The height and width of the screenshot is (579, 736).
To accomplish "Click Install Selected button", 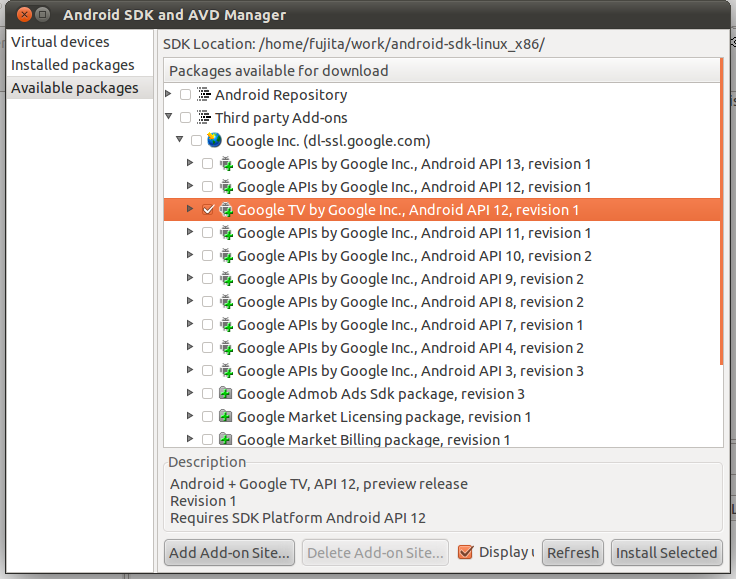I will tap(667, 553).
